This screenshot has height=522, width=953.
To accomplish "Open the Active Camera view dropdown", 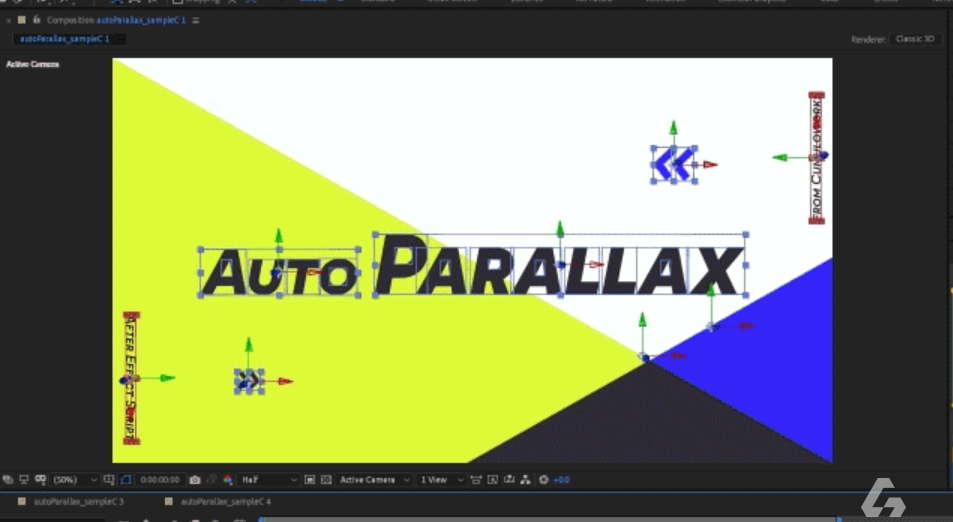I will point(374,480).
